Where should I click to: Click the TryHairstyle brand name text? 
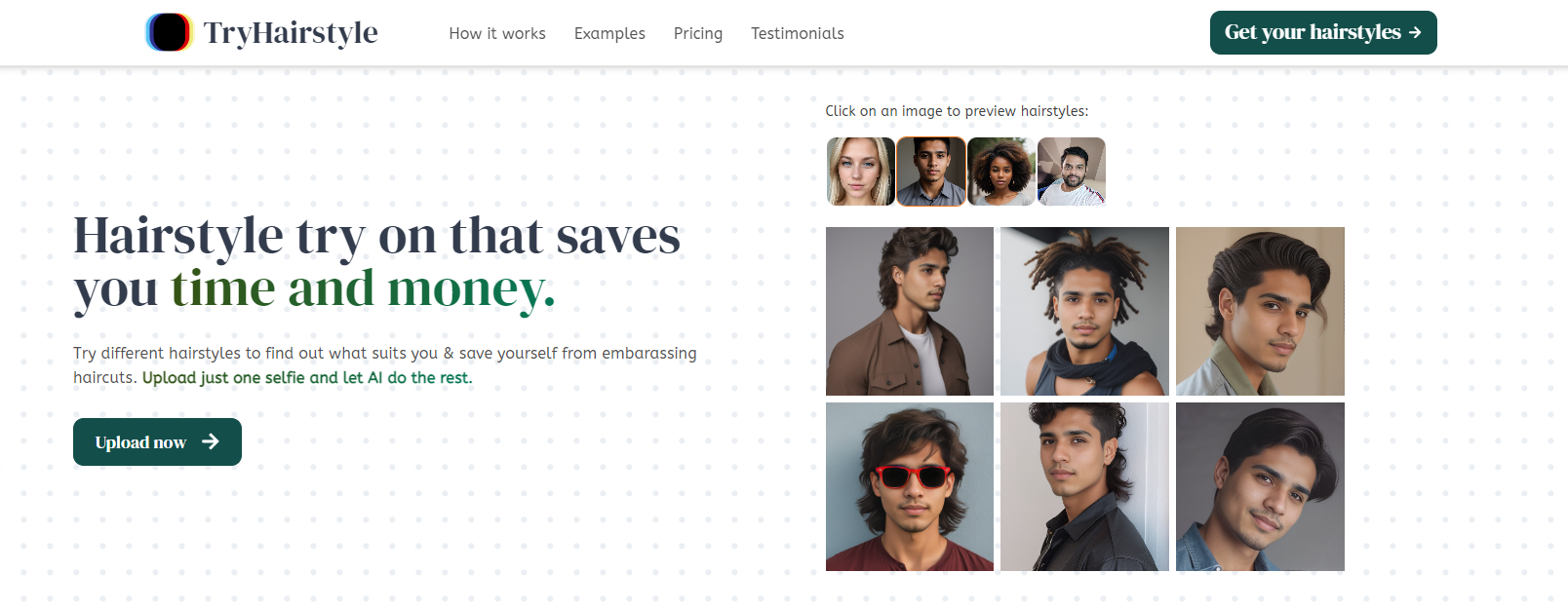coord(291,33)
